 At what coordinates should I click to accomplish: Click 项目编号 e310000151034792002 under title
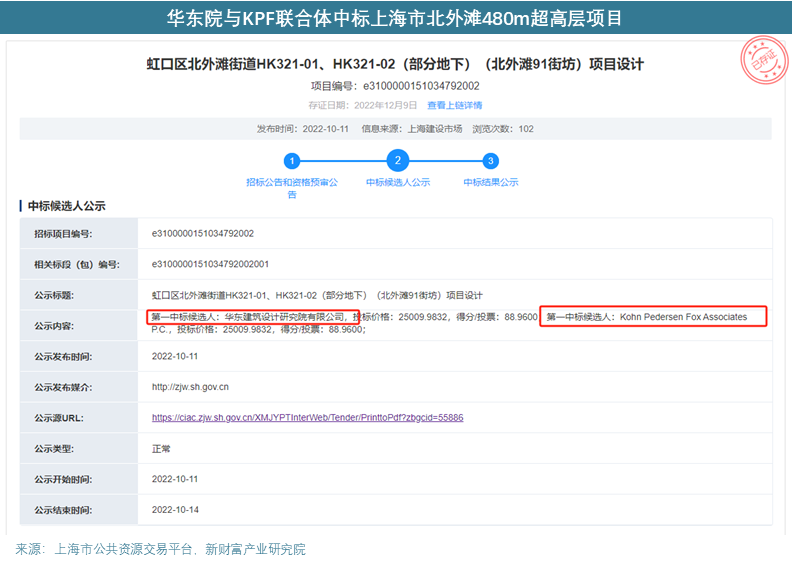(395, 86)
